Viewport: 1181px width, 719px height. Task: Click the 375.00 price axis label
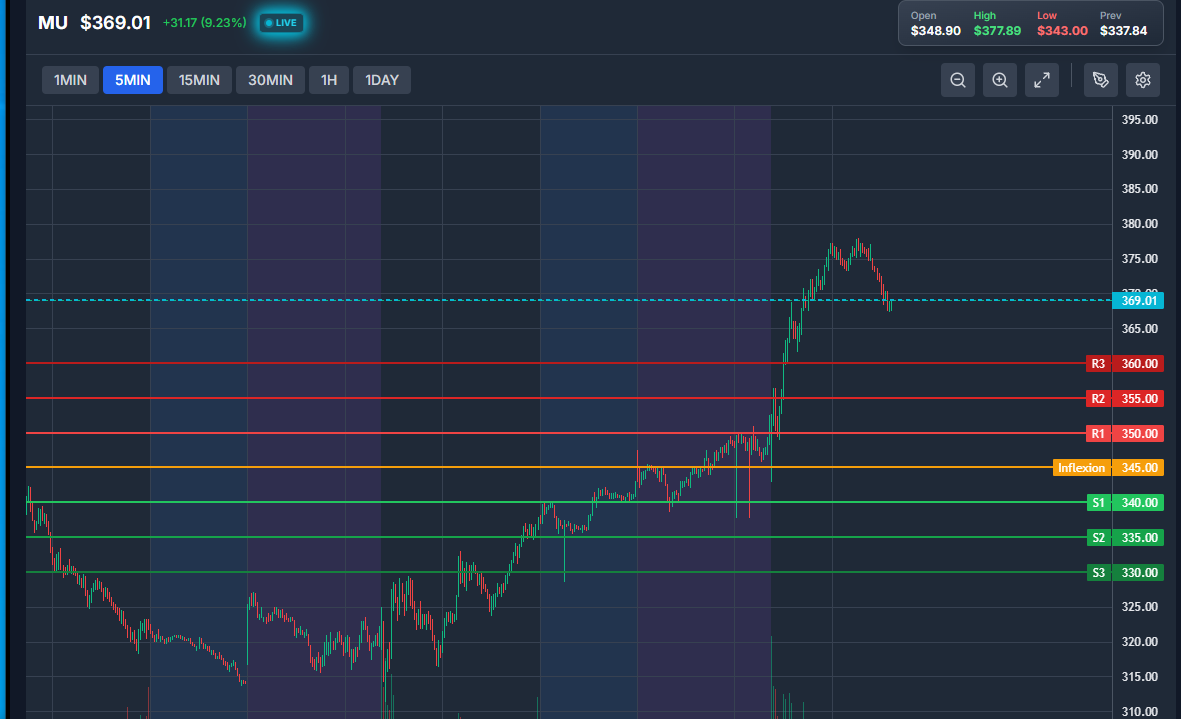point(1140,258)
